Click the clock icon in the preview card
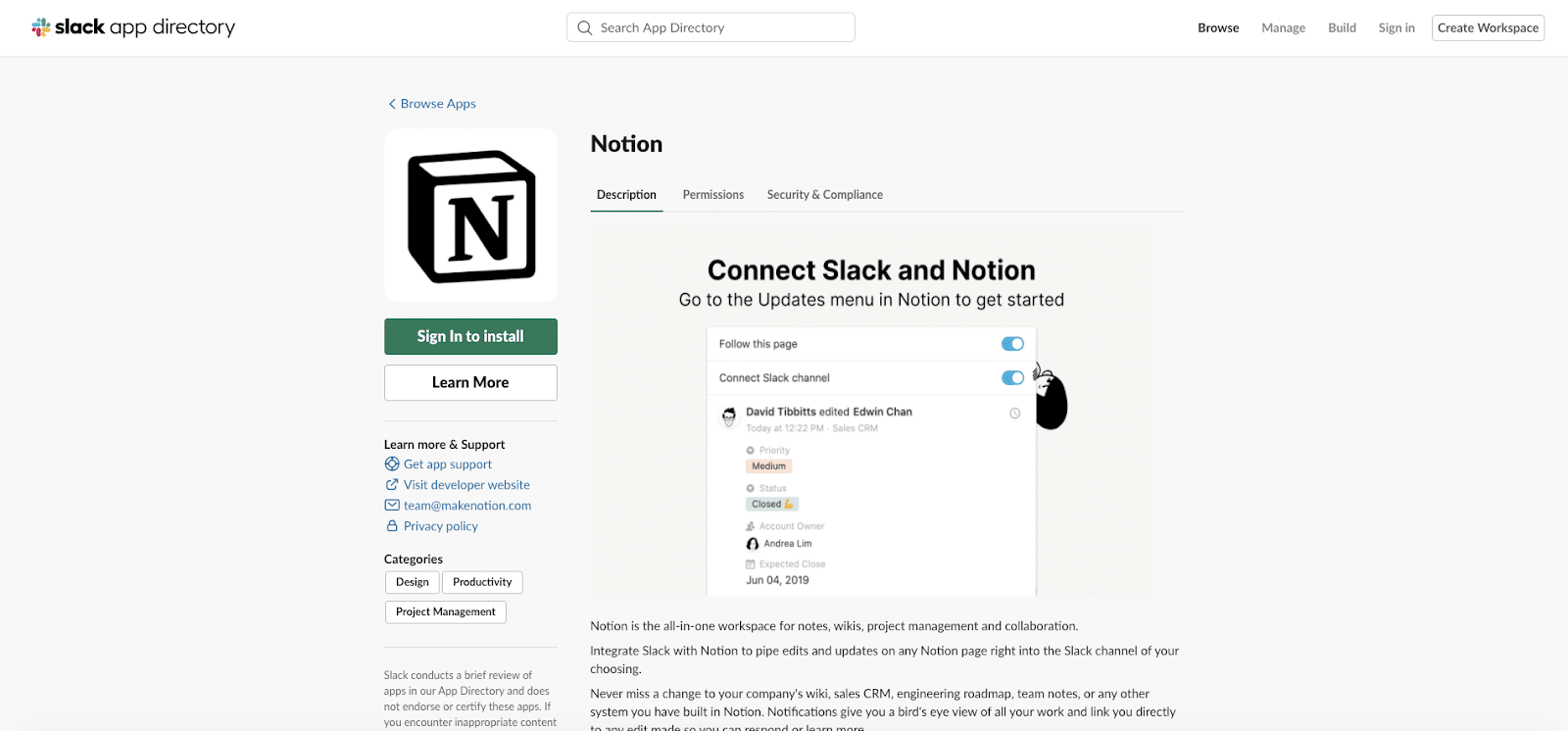1568x731 pixels. coord(1015,414)
